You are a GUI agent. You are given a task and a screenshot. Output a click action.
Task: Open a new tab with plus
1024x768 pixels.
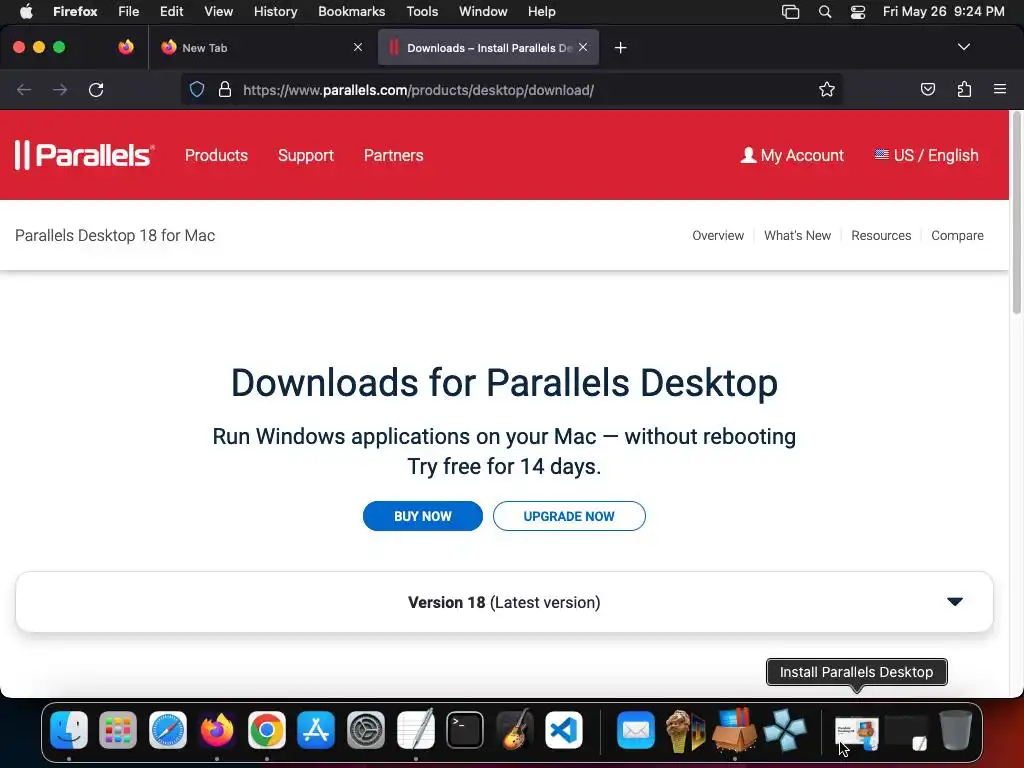click(x=620, y=48)
